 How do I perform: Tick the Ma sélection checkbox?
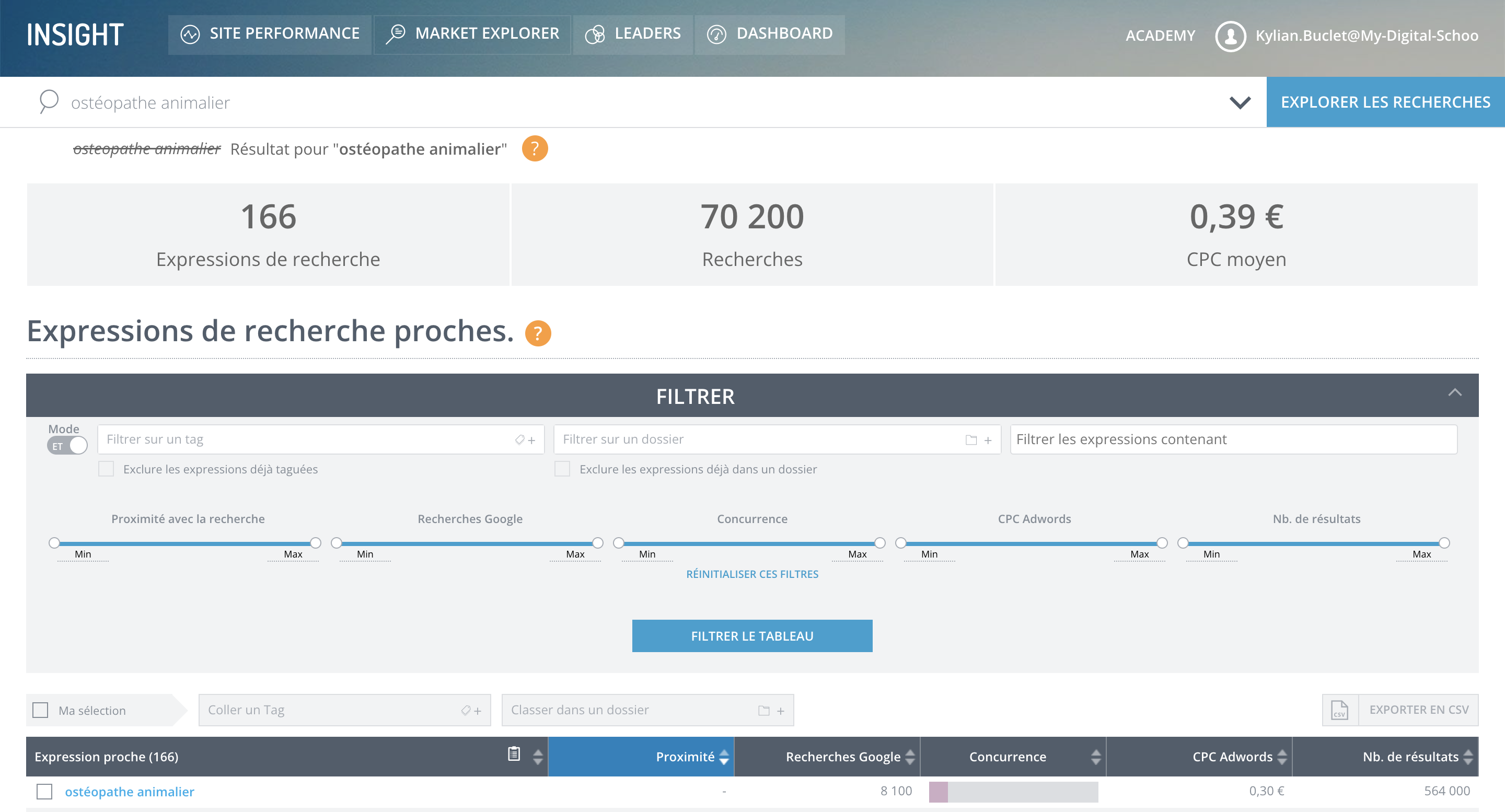[40, 710]
